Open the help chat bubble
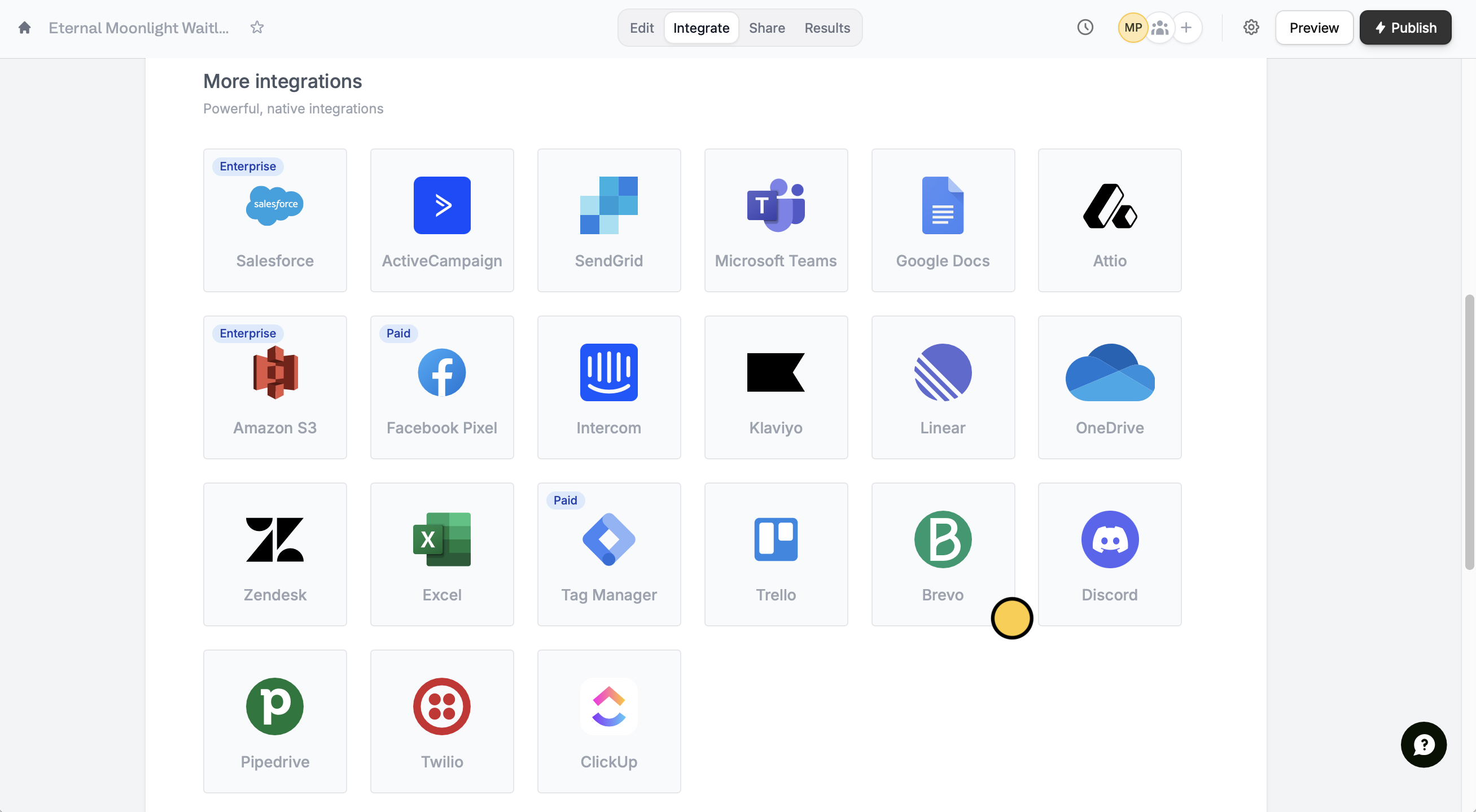Viewport: 1476px width, 812px height. 1423,744
